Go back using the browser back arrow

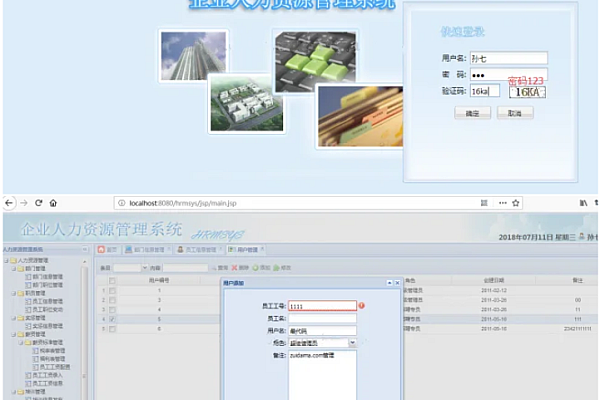pos(9,203)
